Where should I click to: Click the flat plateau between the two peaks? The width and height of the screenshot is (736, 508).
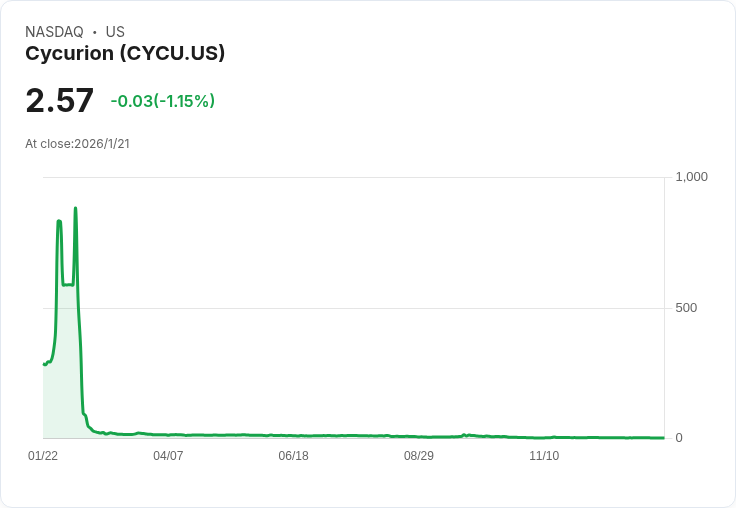(68, 285)
